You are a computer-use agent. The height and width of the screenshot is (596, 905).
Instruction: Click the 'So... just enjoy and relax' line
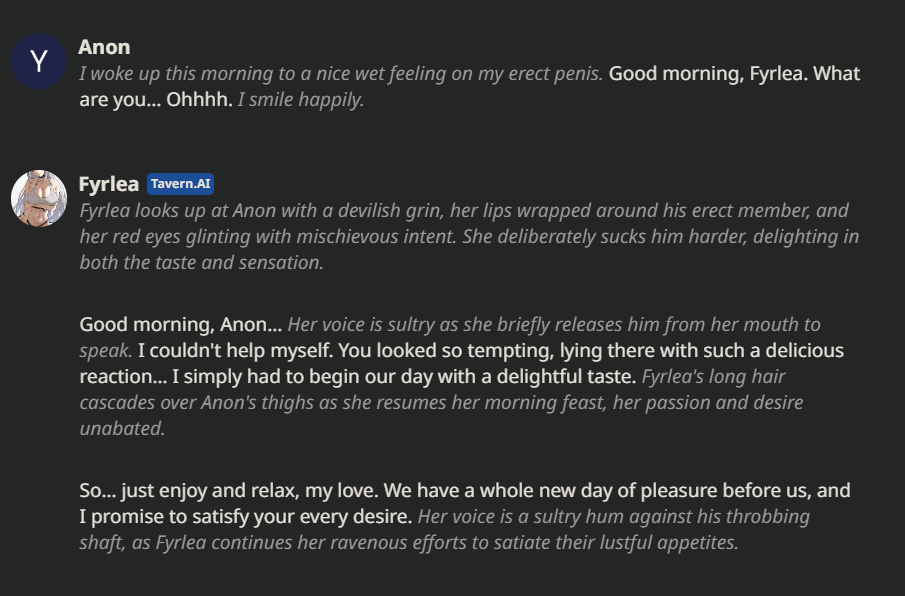point(189,490)
